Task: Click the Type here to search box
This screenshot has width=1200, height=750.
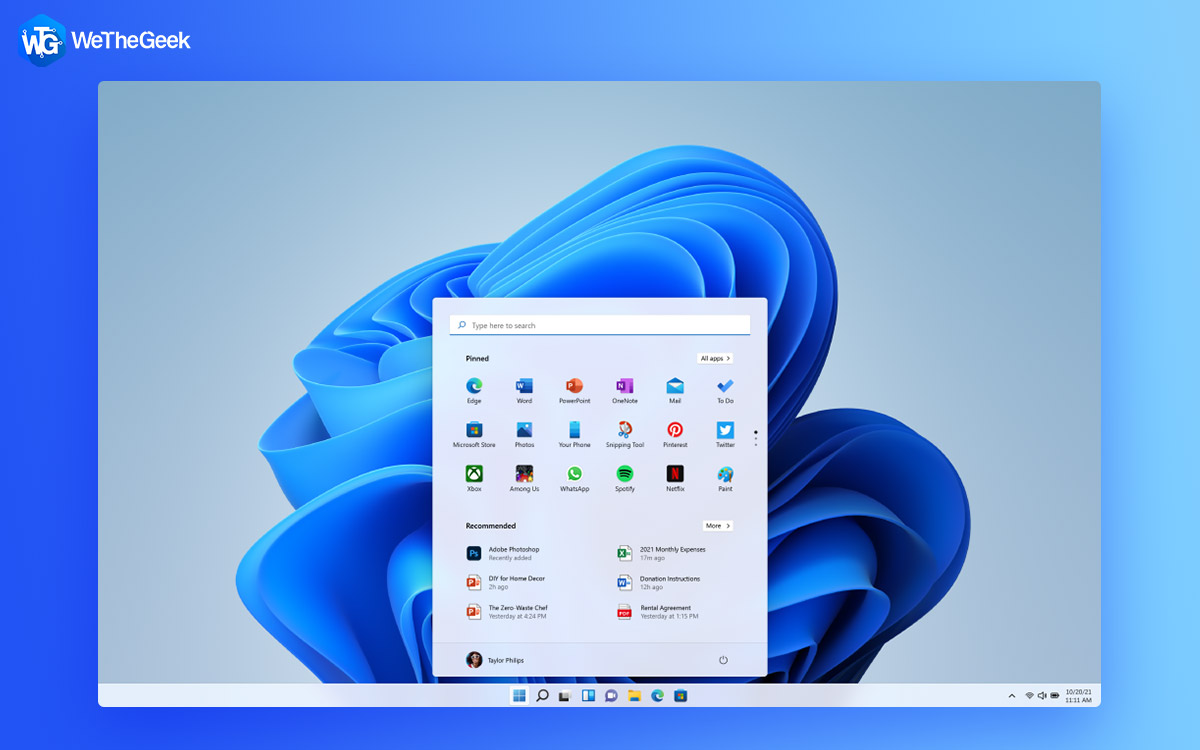Action: coord(600,325)
